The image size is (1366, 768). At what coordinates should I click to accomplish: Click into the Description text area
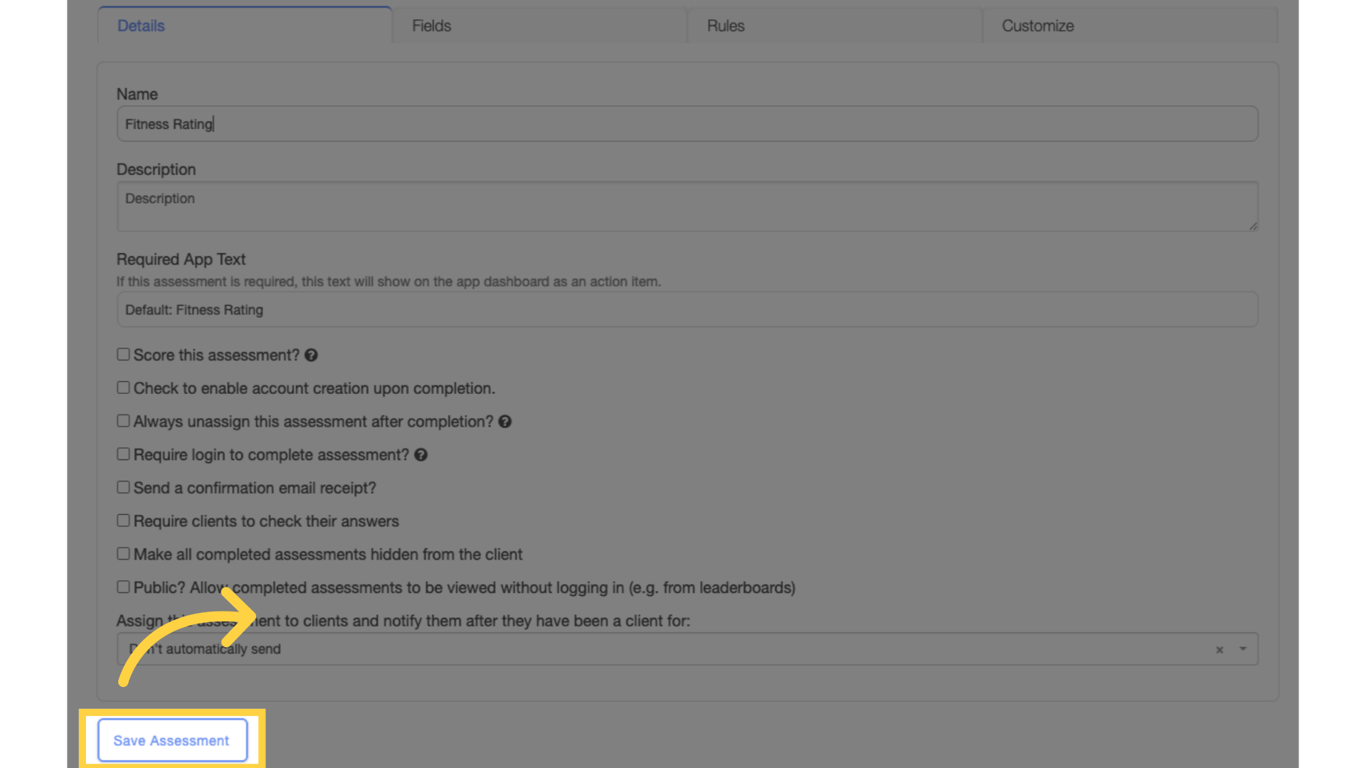[686, 206]
